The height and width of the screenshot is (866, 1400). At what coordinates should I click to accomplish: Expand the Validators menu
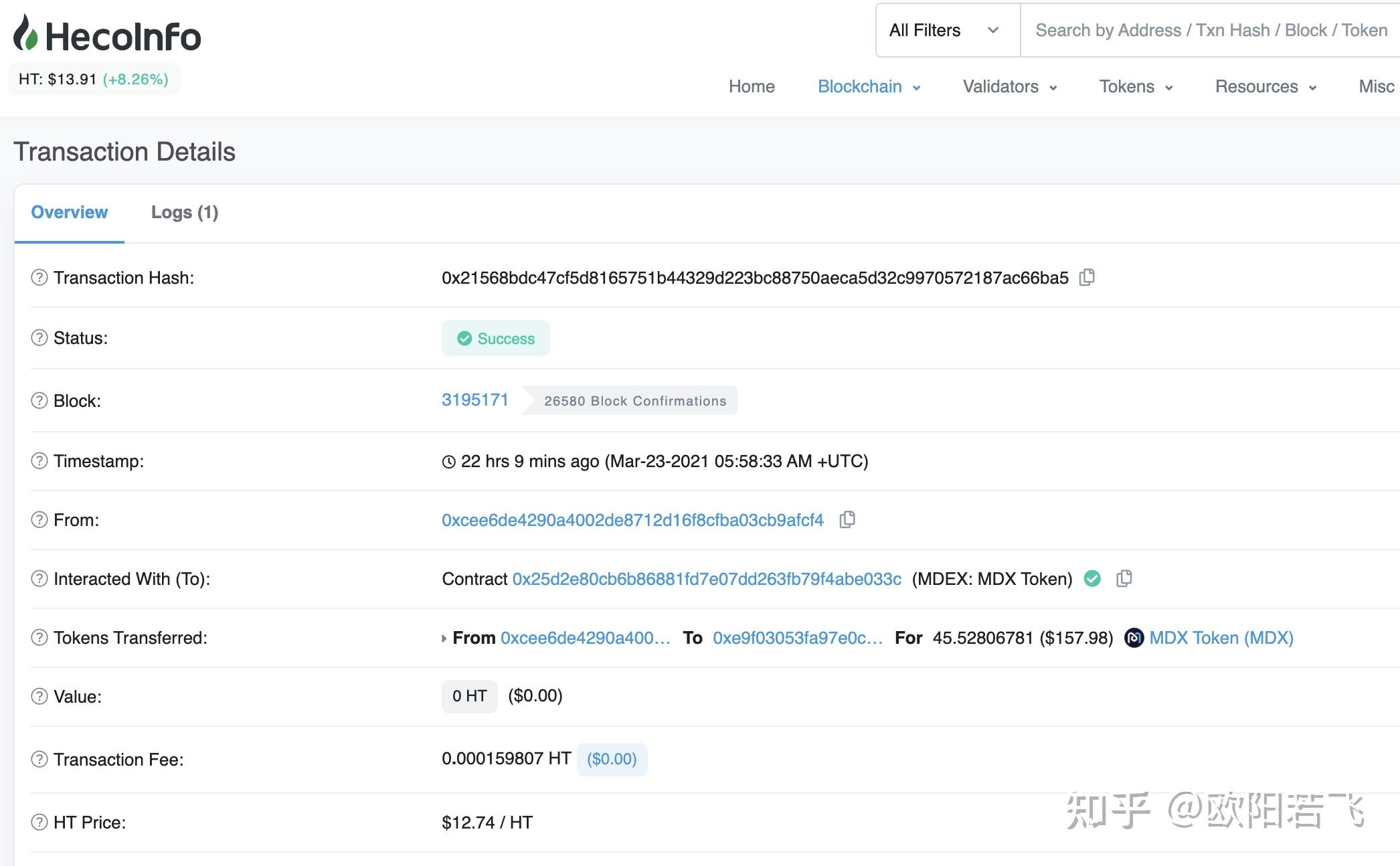1009,86
